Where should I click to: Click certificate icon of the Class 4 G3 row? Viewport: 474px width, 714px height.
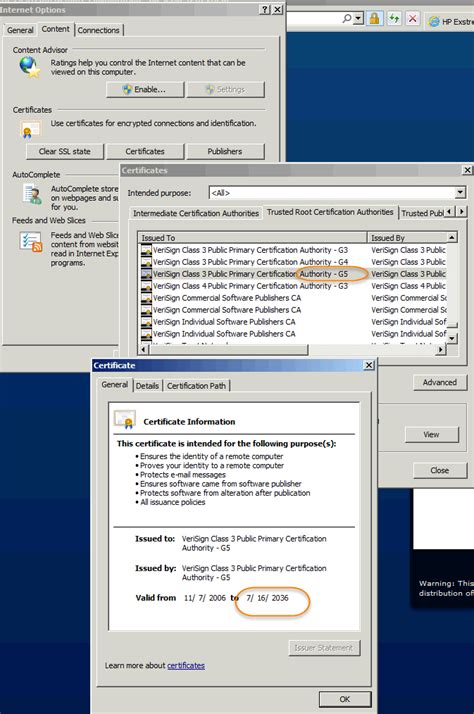pyautogui.click(x=146, y=286)
